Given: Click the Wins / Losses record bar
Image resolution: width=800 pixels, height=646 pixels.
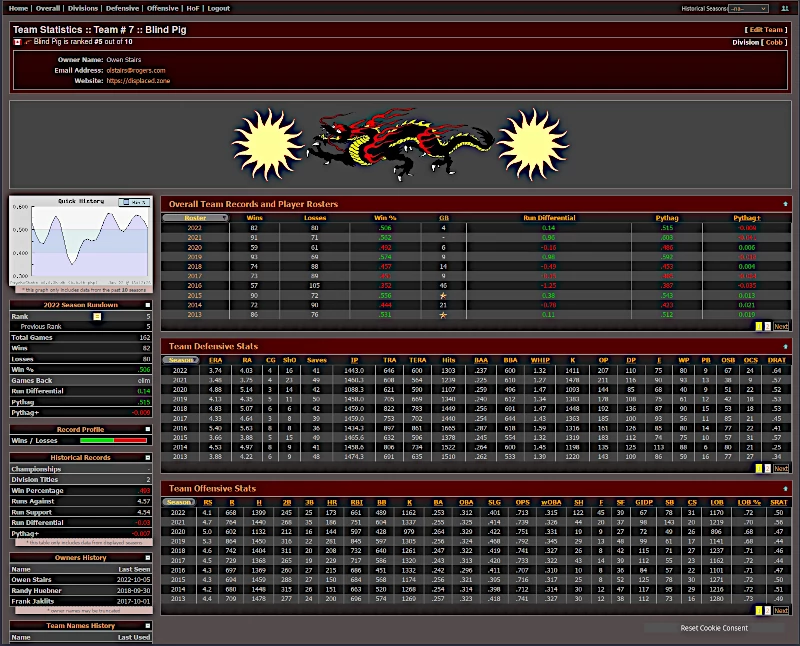Looking at the screenshot, I should (113, 439).
